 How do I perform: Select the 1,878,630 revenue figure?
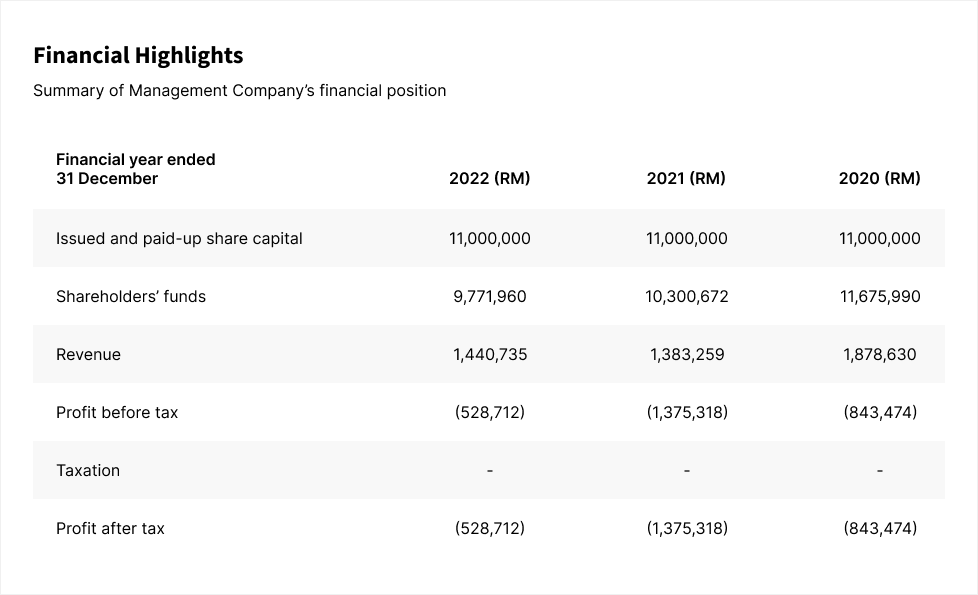click(880, 355)
